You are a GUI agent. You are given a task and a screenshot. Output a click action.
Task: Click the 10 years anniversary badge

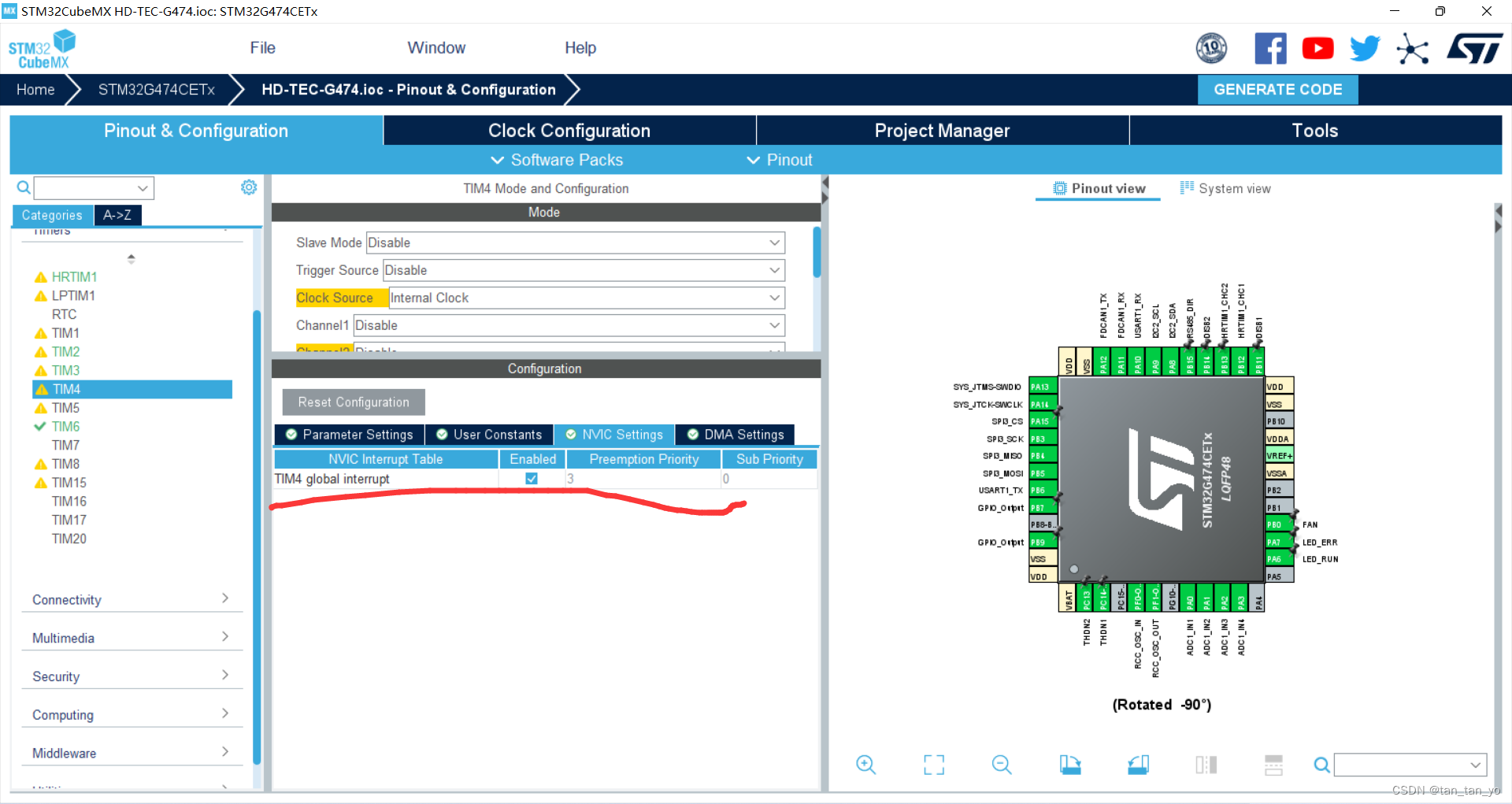coord(1211,49)
